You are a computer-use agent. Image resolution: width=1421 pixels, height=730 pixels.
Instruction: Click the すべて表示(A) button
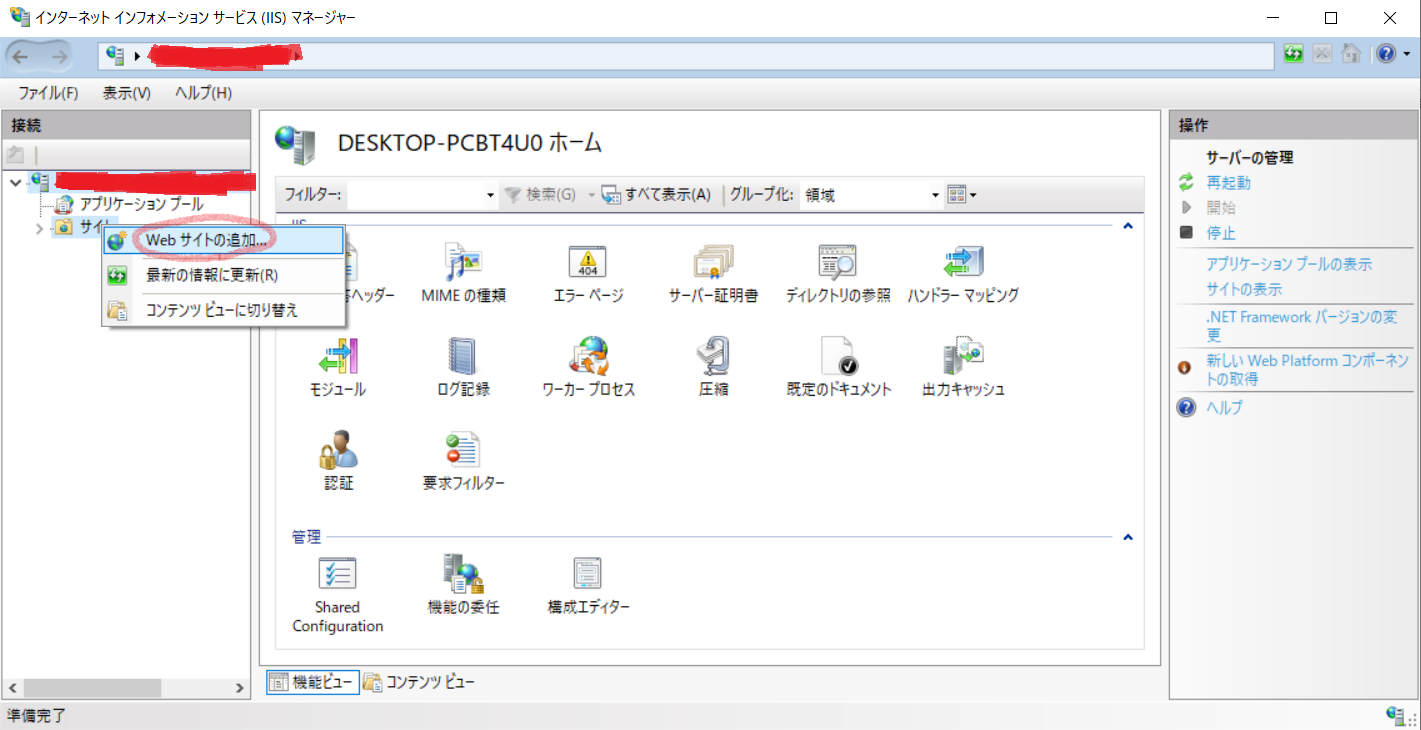tap(656, 195)
